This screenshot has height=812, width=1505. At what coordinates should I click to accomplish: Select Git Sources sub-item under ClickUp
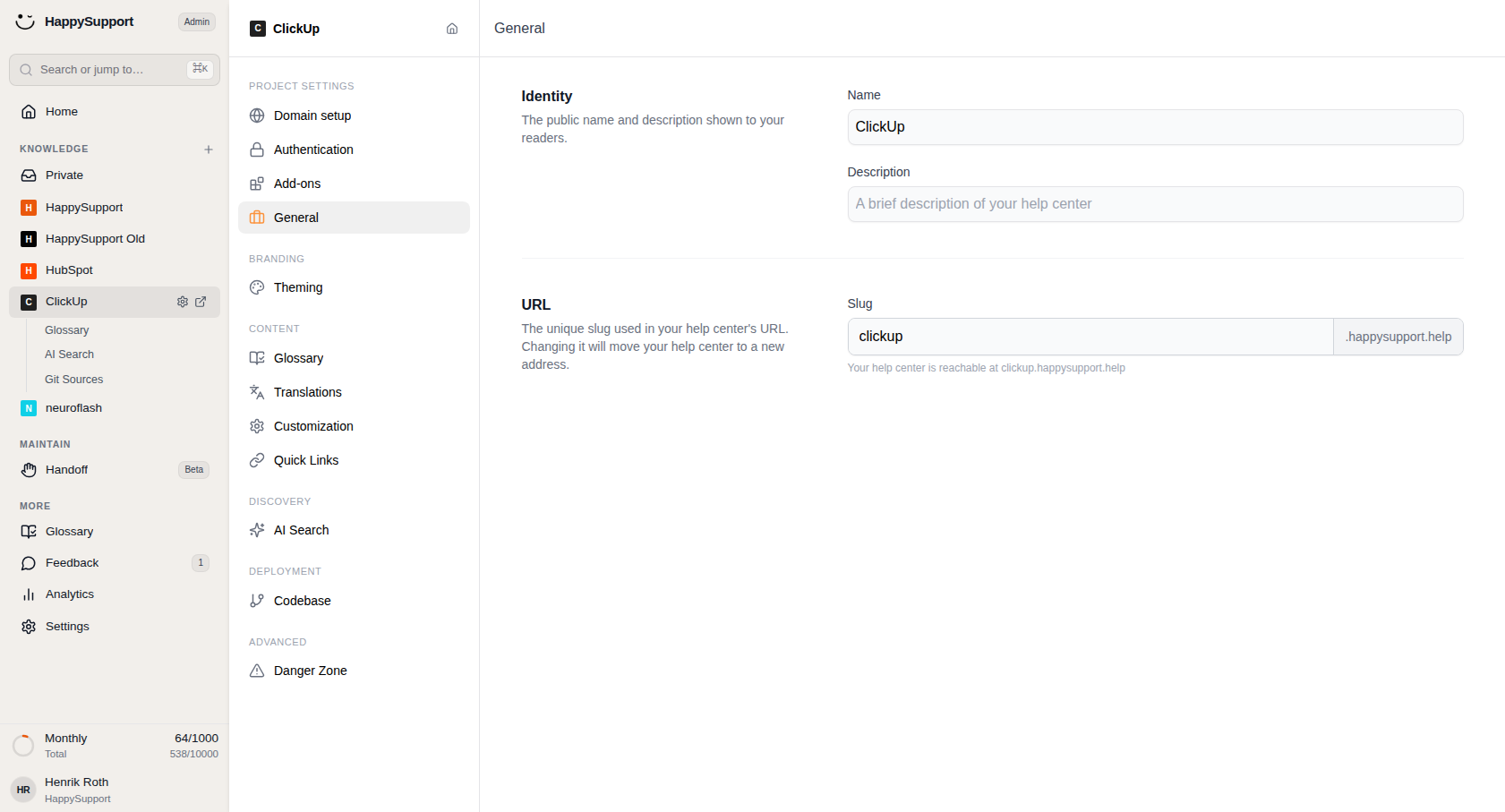point(73,380)
